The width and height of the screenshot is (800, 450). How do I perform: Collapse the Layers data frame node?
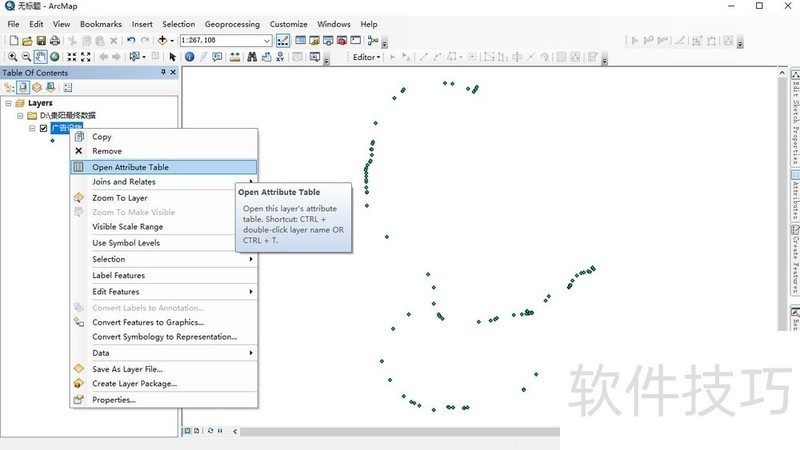[8, 103]
